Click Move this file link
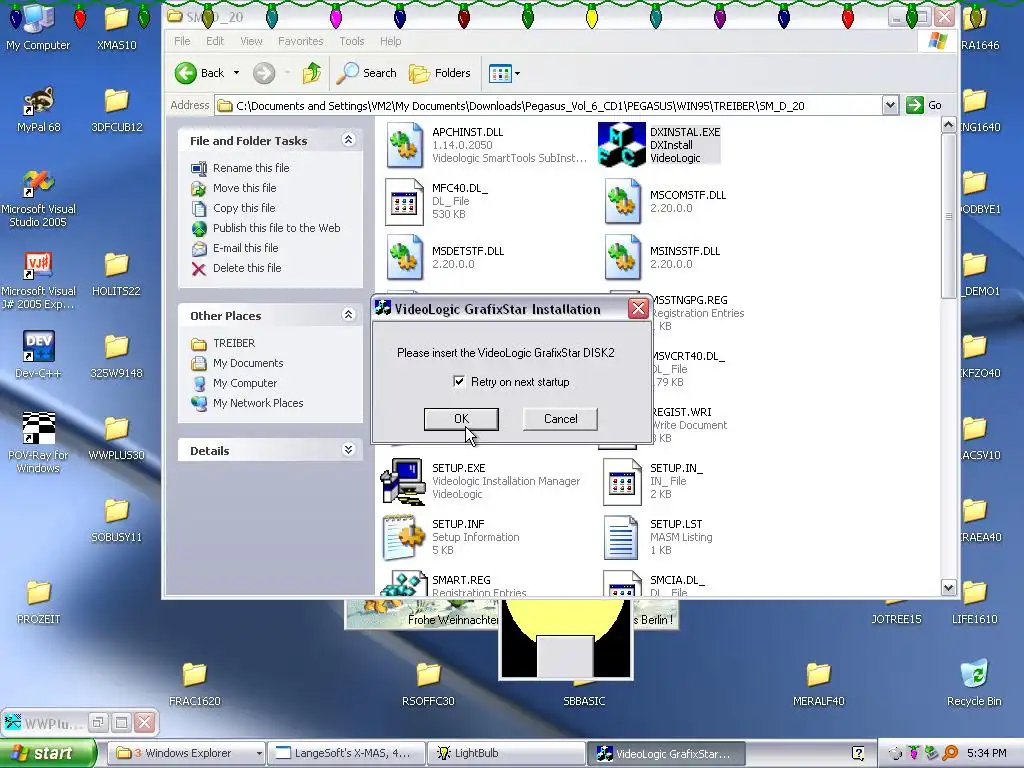Image resolution: width=1024 pixels, height=768 pixels. click(x=244, y=187)
